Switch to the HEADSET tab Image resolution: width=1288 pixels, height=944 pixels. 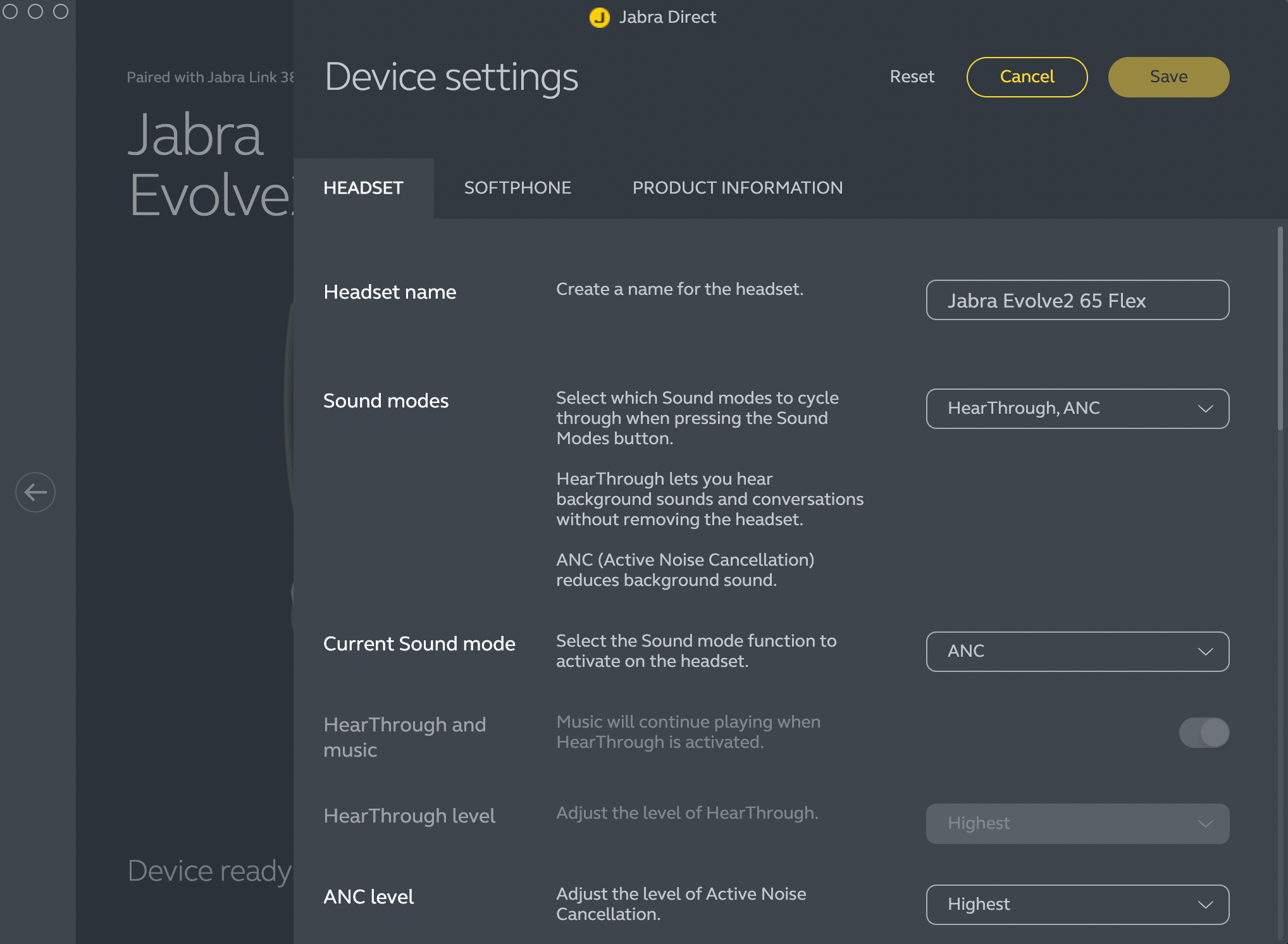[363, 188]
